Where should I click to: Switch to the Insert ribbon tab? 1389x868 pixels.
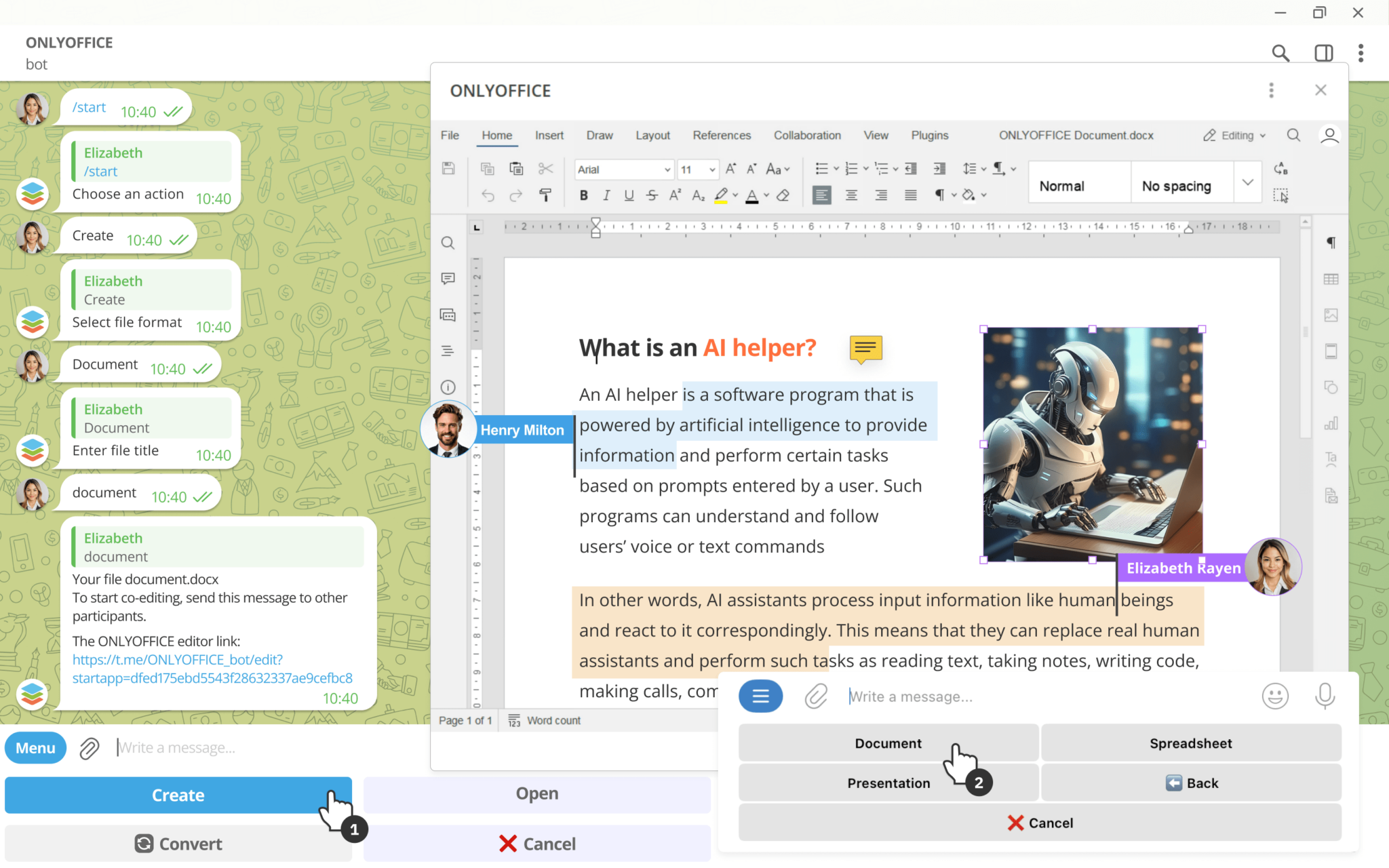(x=549, y=135)
